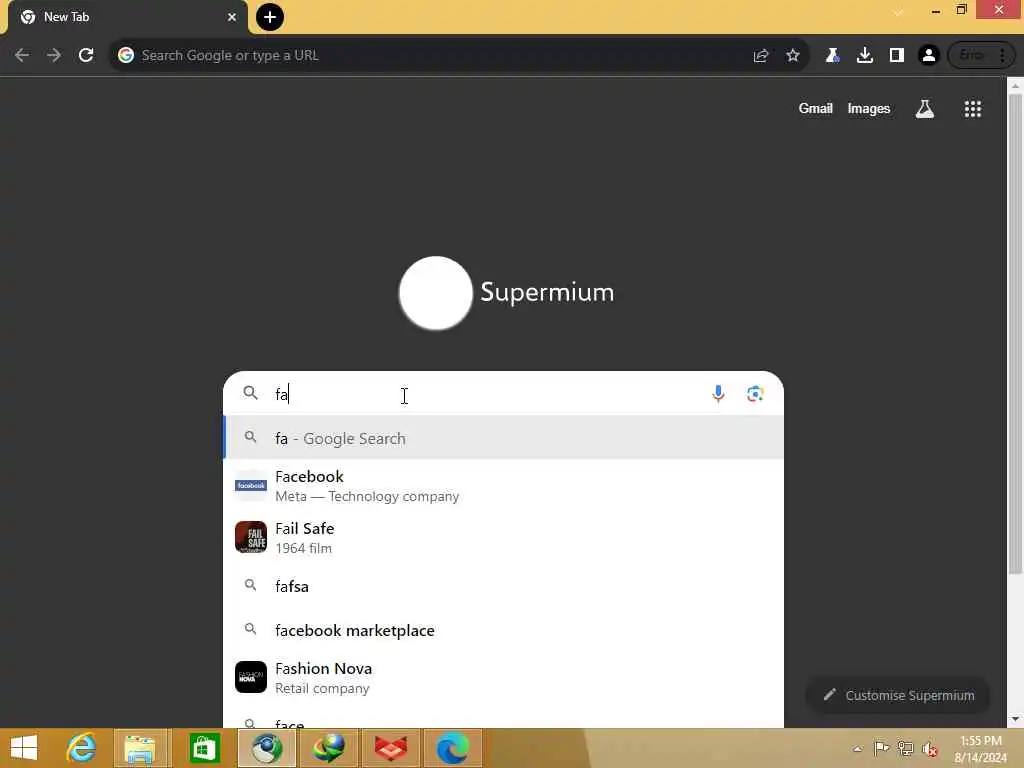
Task: Open Search Labs flask icon on page
Action: click(x=925, y=108)
